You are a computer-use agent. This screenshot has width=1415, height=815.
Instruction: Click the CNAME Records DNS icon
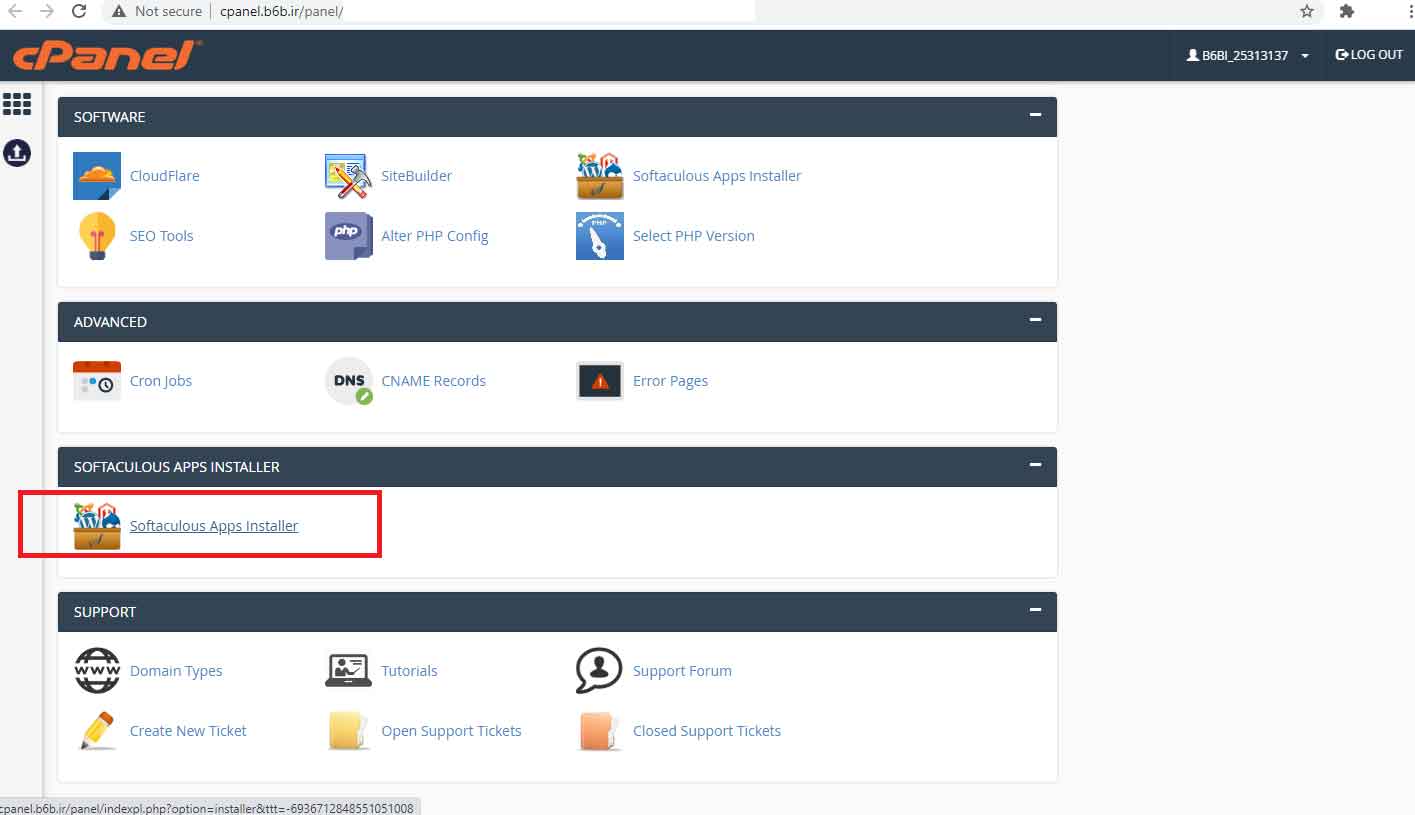[349, 381]
